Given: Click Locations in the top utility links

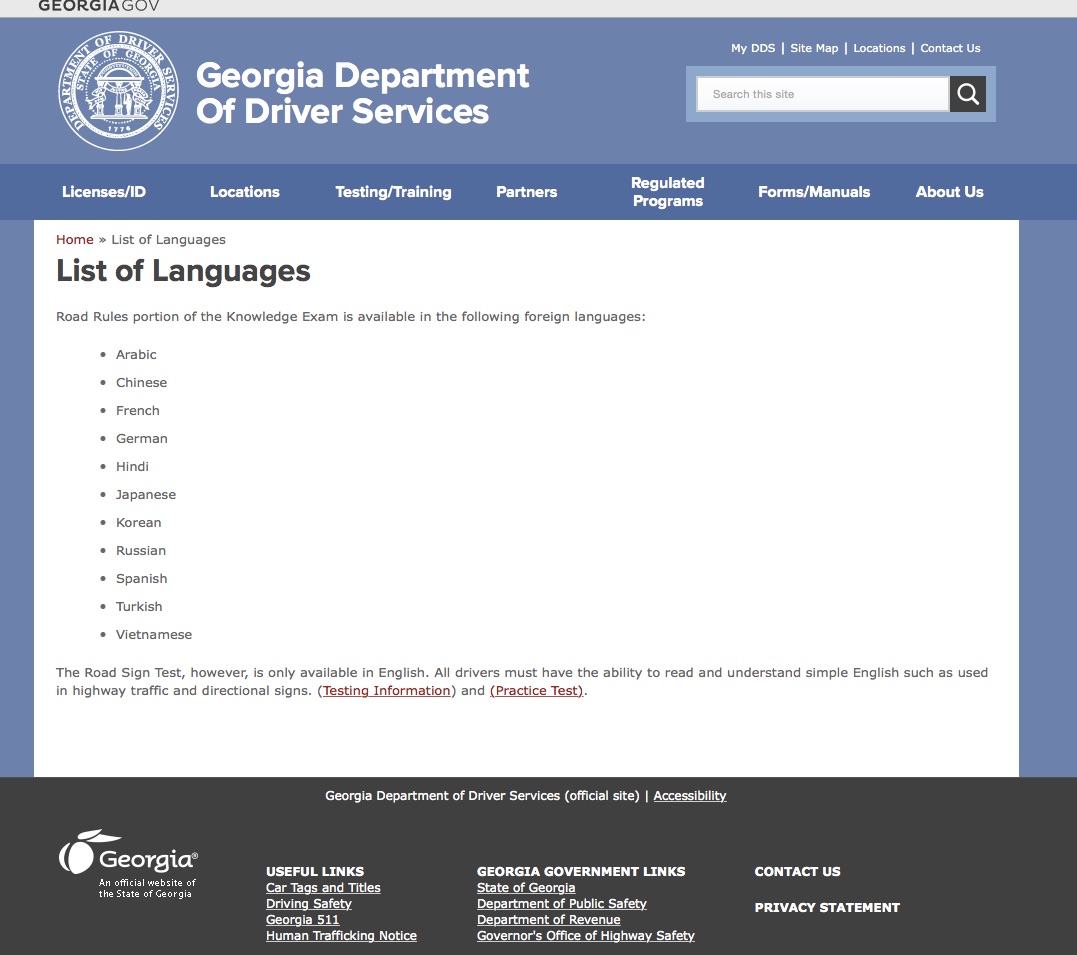Looking at the screenshot, I should tap(879, 48).
